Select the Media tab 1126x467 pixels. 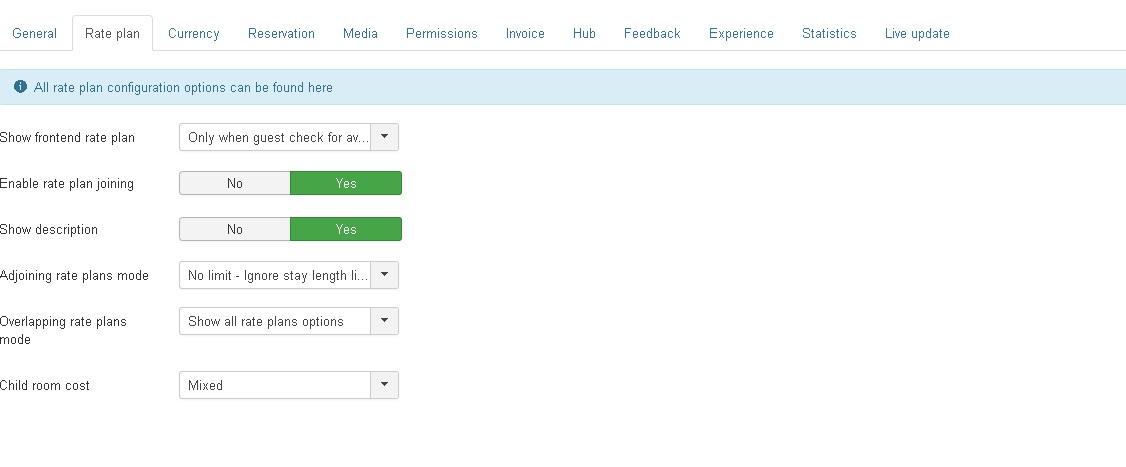click(x=360, y=33)
